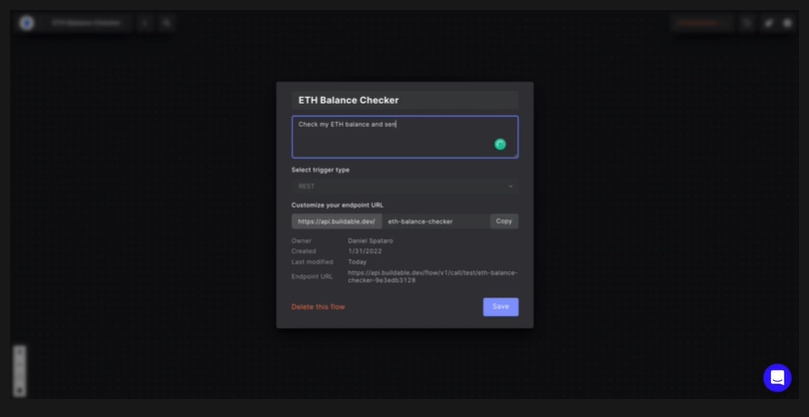
Task: Click the green Grammarly icon in description box
Action: click(499, 145)
